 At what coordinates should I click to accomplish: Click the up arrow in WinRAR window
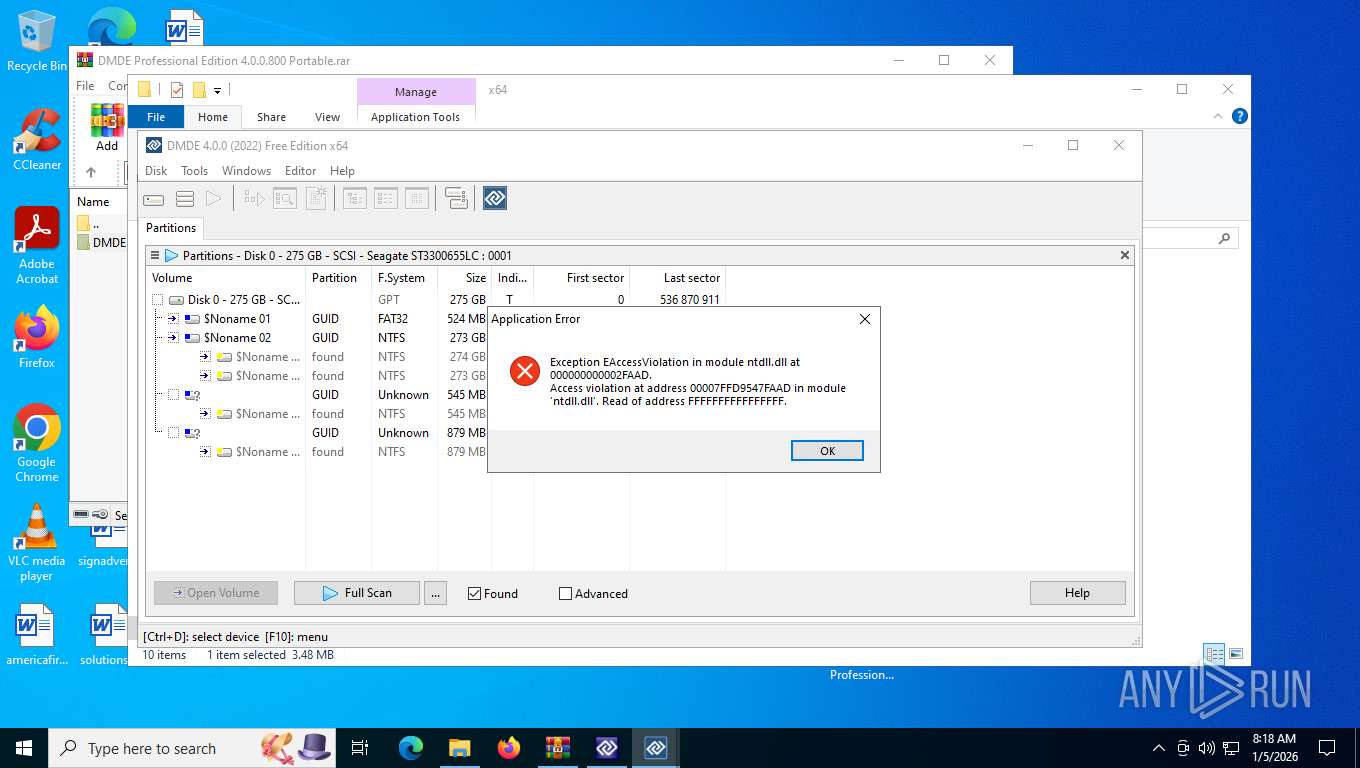[91, 172]
